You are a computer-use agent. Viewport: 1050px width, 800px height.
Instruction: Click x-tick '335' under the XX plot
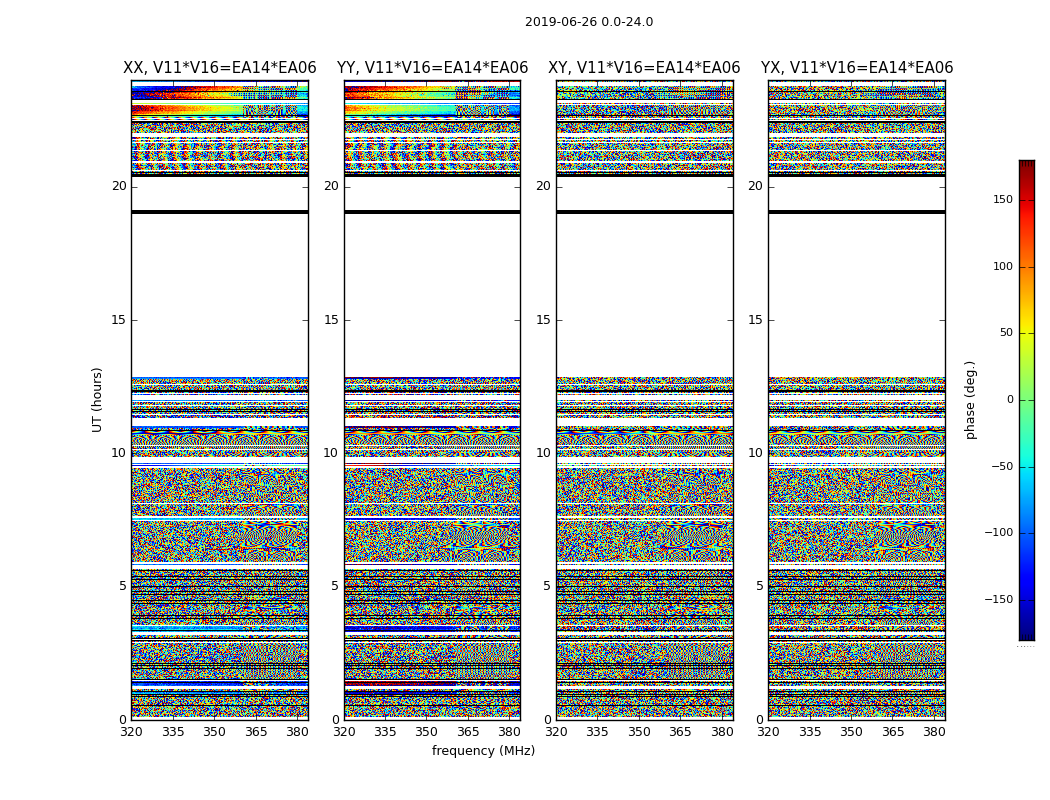[173, 732]
